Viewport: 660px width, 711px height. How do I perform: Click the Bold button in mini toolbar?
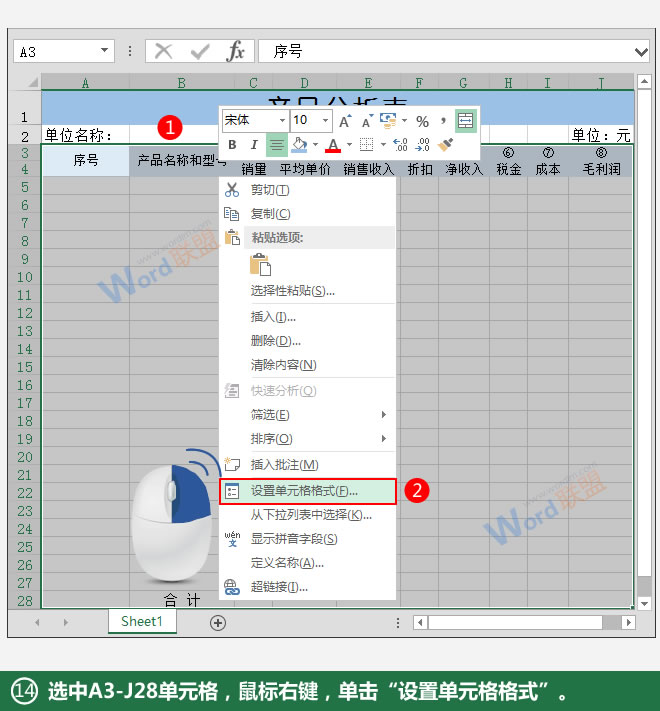232,145
